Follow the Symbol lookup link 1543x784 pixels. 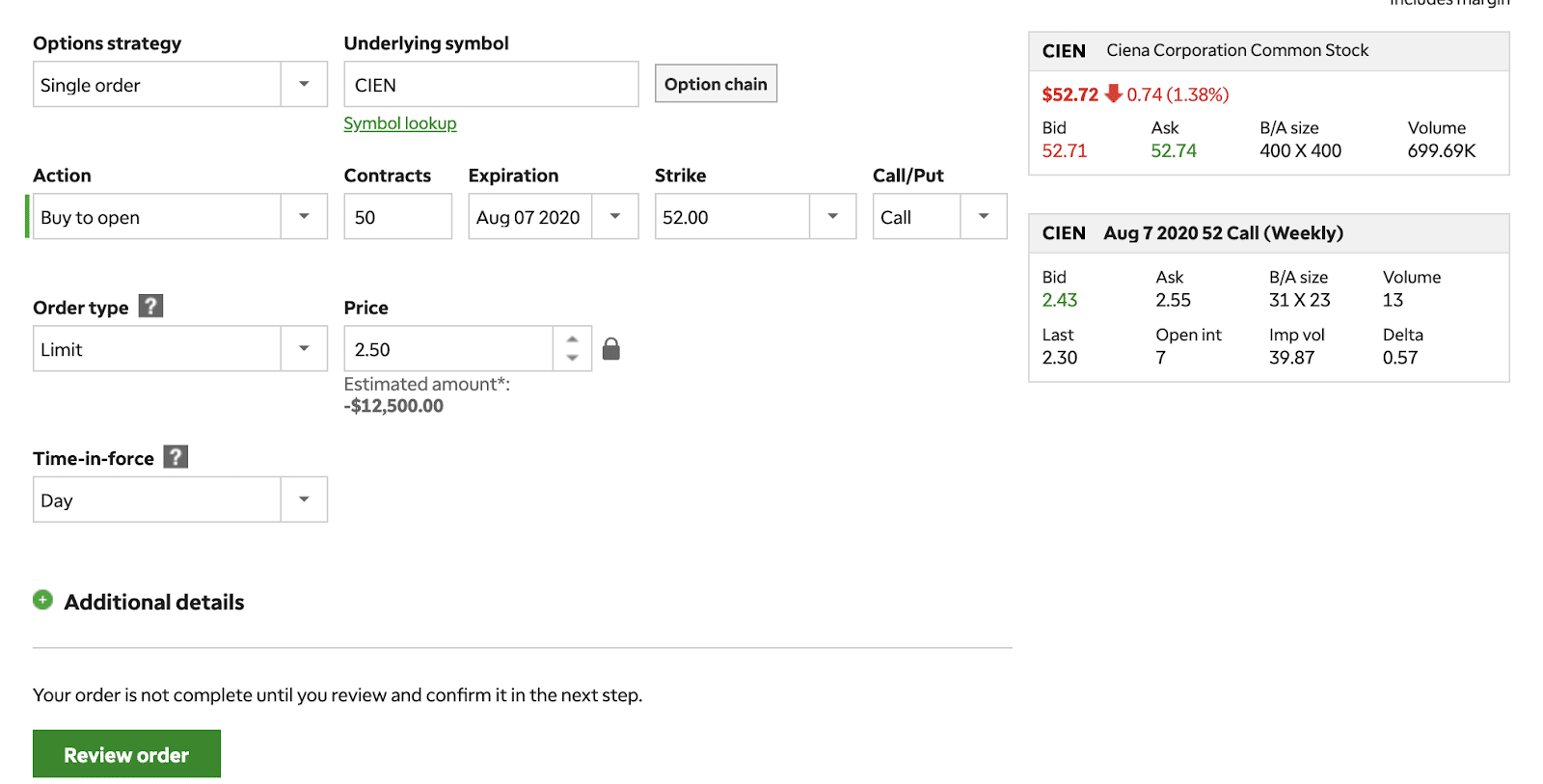pyautogui.click(x=400, y=123)
